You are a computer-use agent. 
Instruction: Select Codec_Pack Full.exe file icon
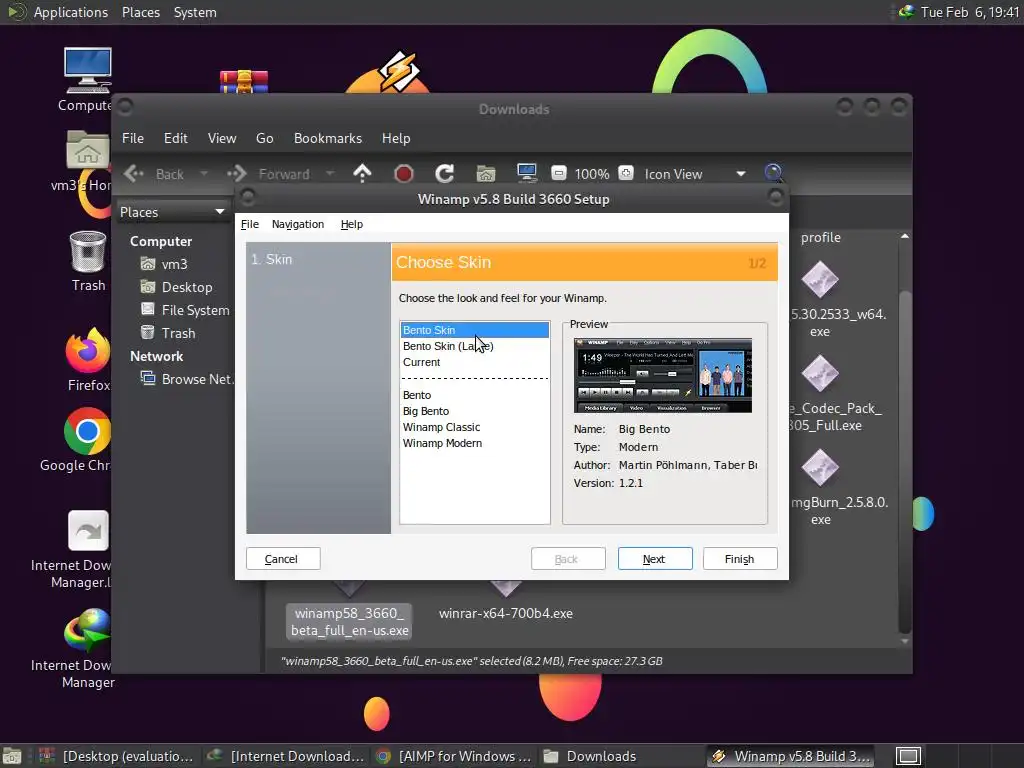coord(820,374)
